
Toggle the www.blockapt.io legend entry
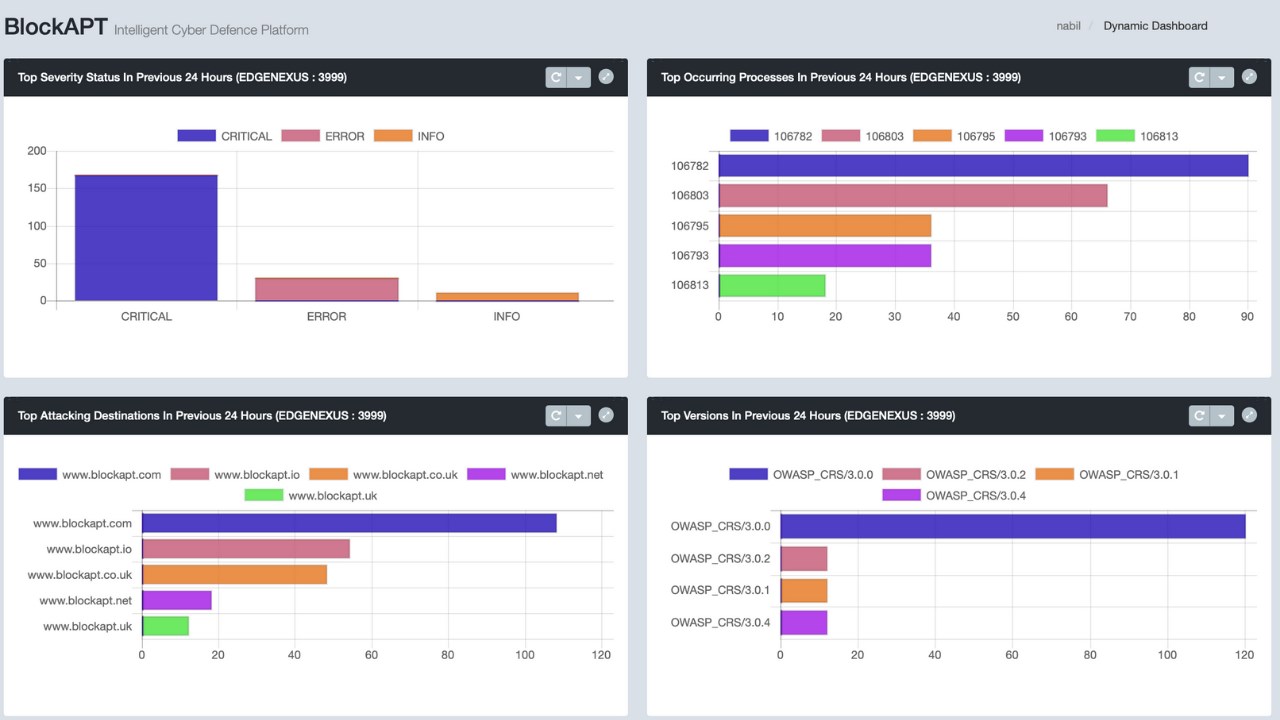[x=235, y=474]
